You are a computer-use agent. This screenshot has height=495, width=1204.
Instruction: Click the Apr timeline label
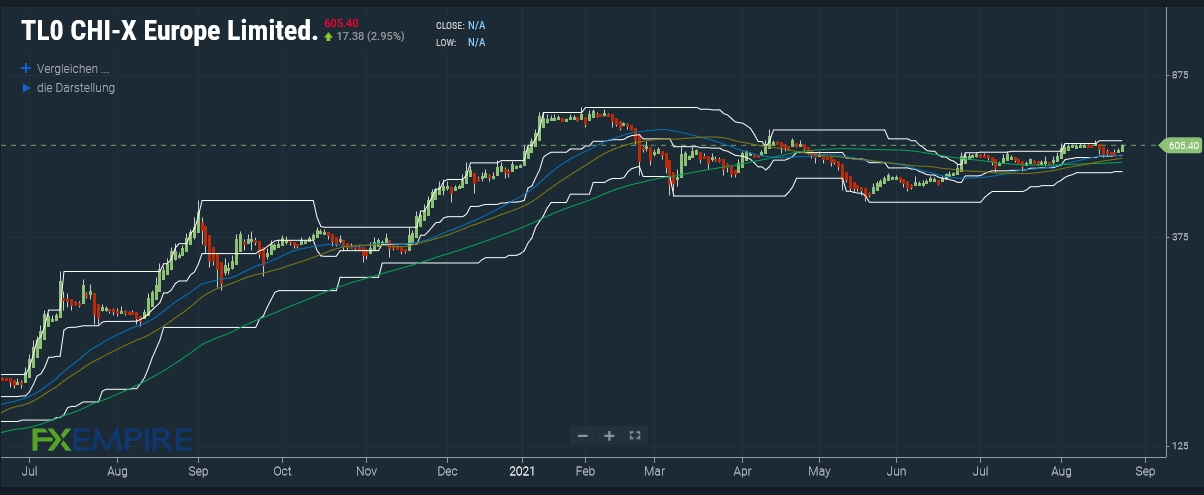[x=743, y=469]
